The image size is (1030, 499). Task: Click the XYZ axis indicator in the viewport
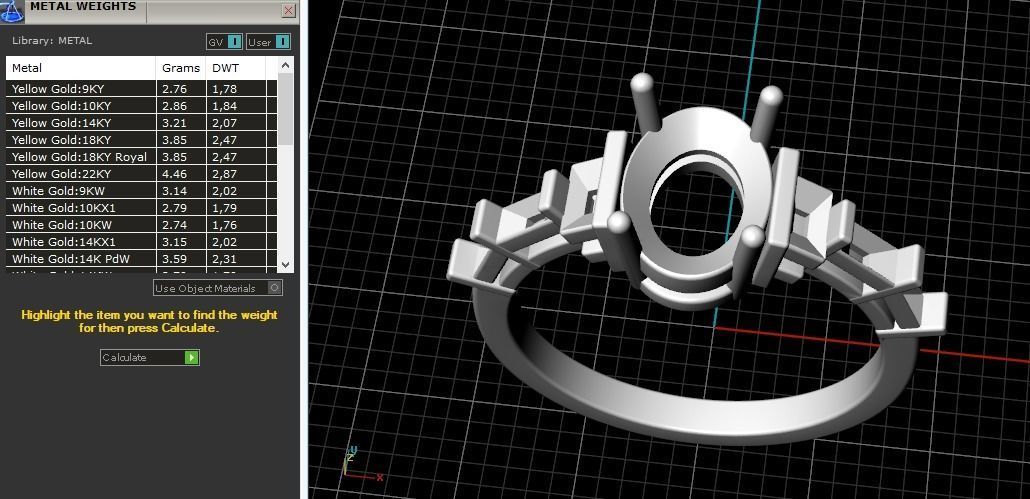(x=362, y=464)
